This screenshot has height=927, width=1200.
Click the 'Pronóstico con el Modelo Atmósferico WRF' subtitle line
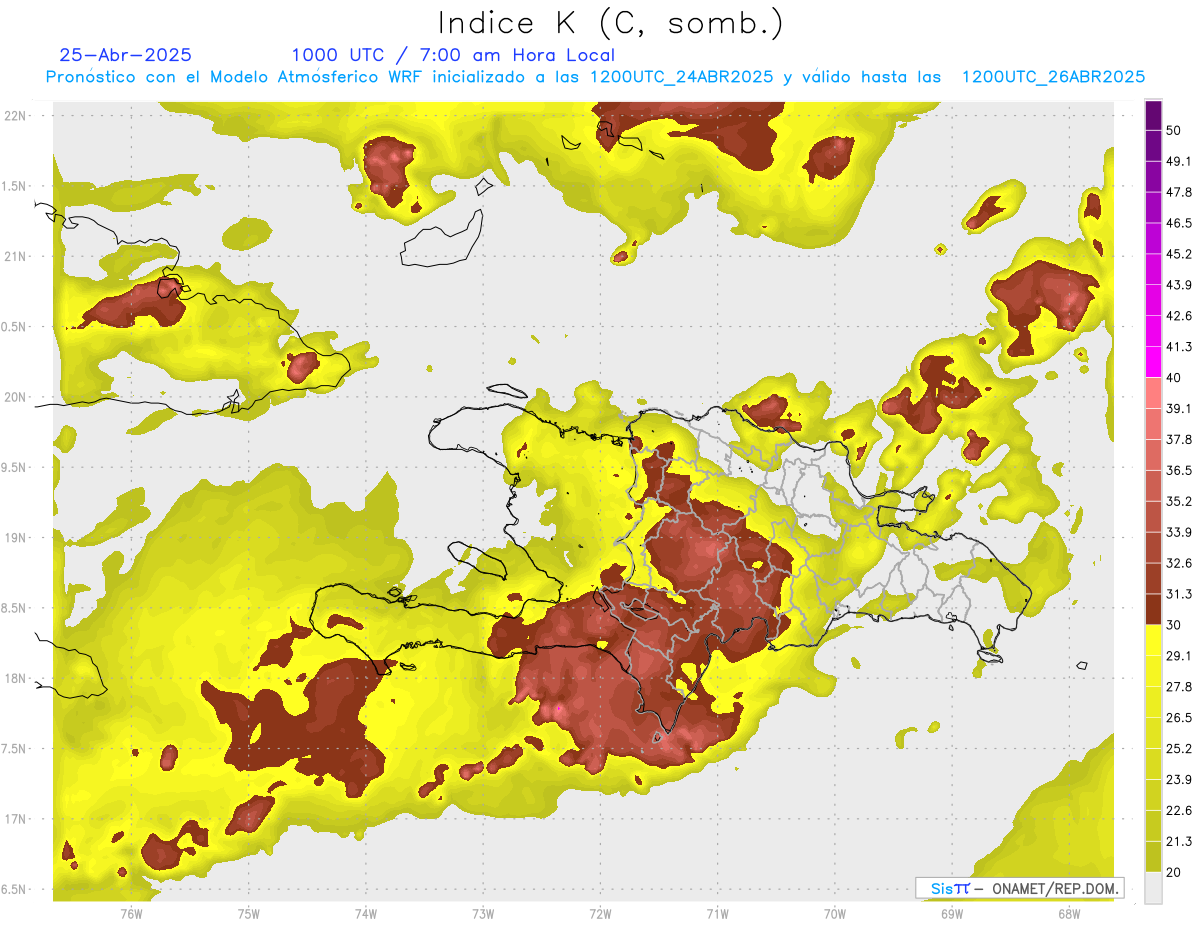click(595, 77)
